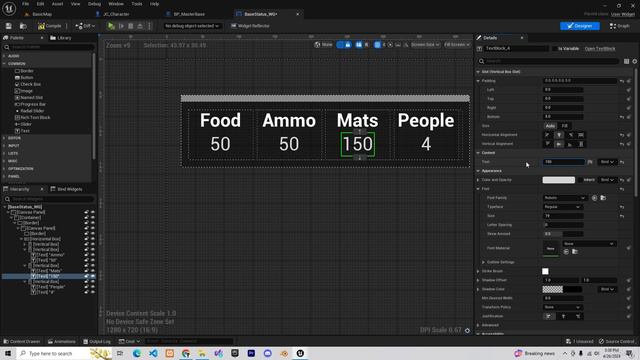The width and height of the screenshot is (640, 360).
Task: Select Horizontal Alignment left icon
Action: tap(548, 135)
